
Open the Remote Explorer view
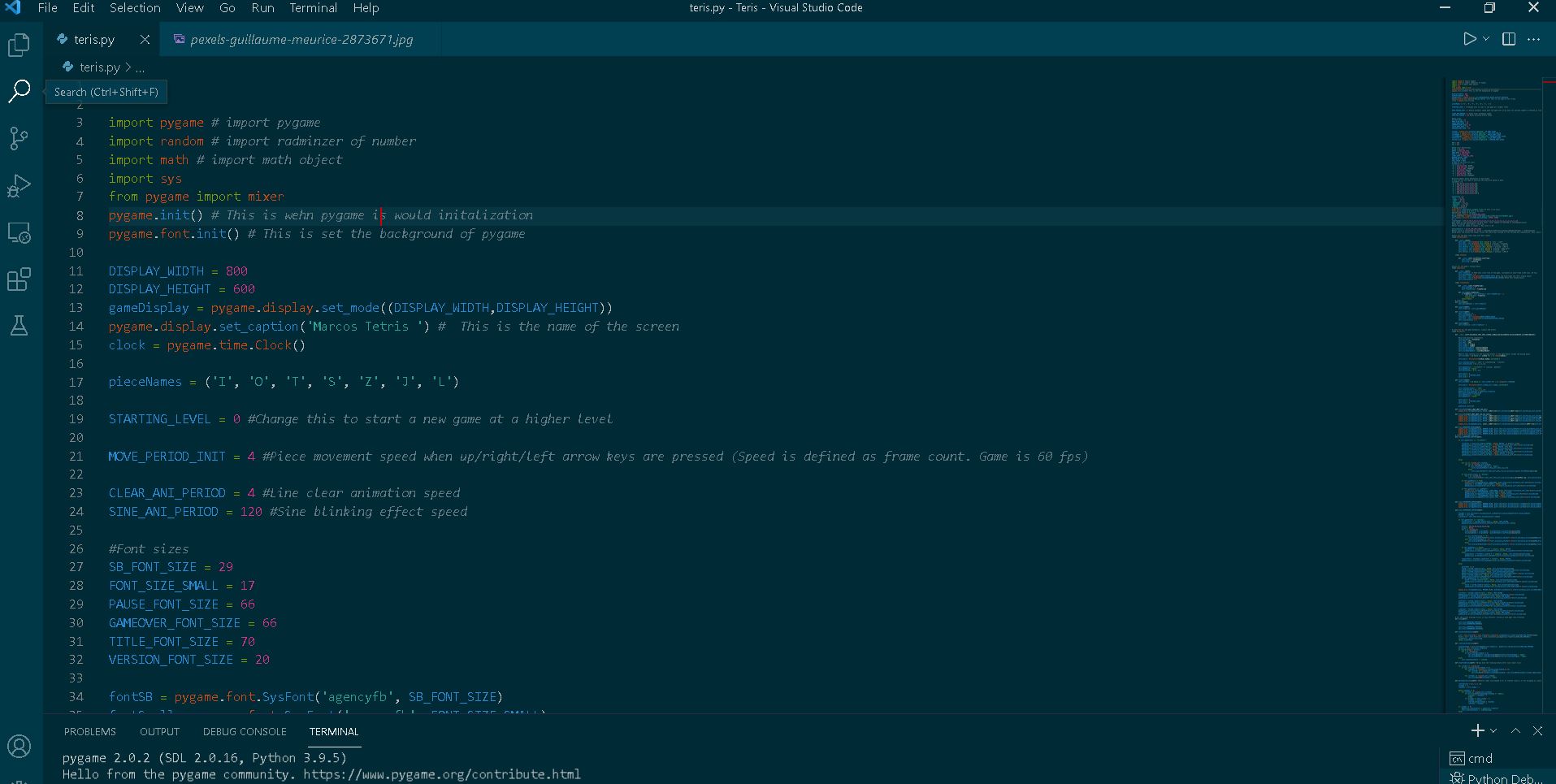19,233
